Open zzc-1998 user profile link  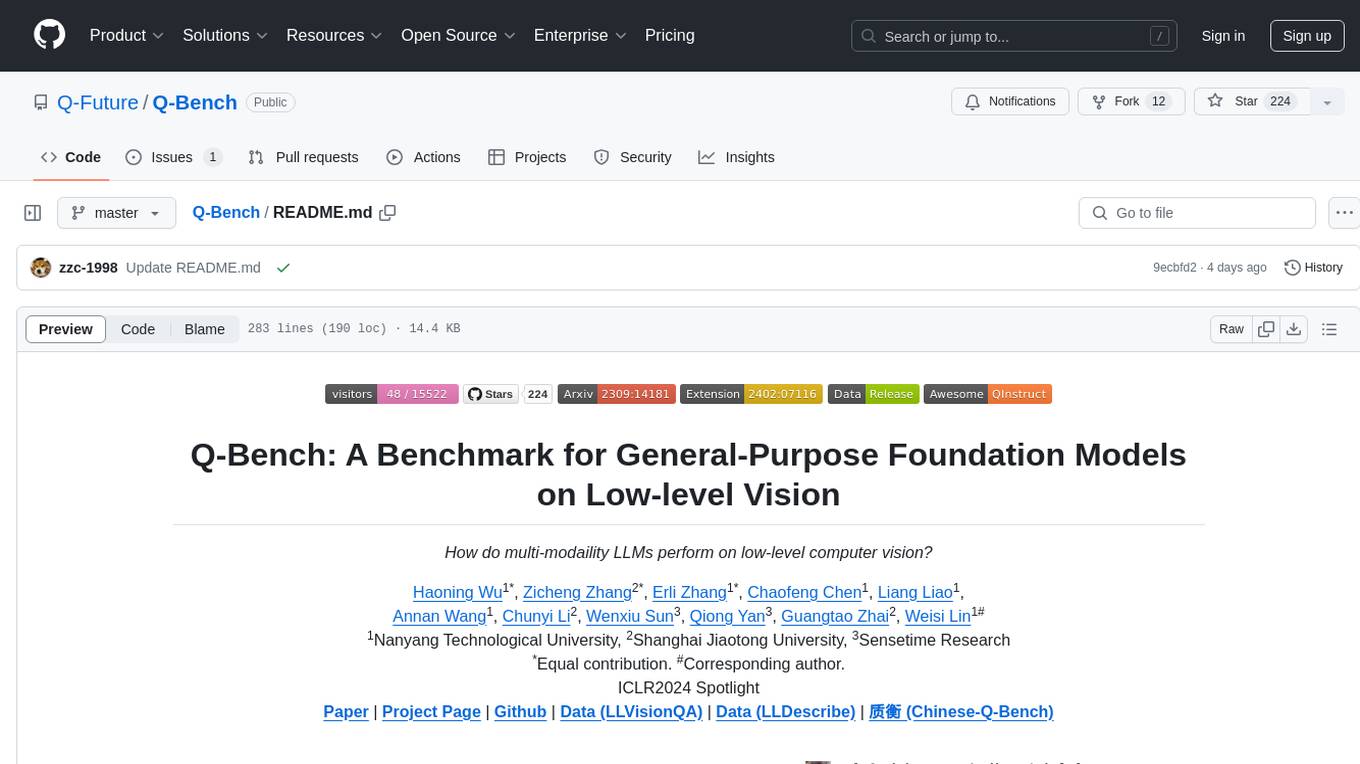(89, 268)
